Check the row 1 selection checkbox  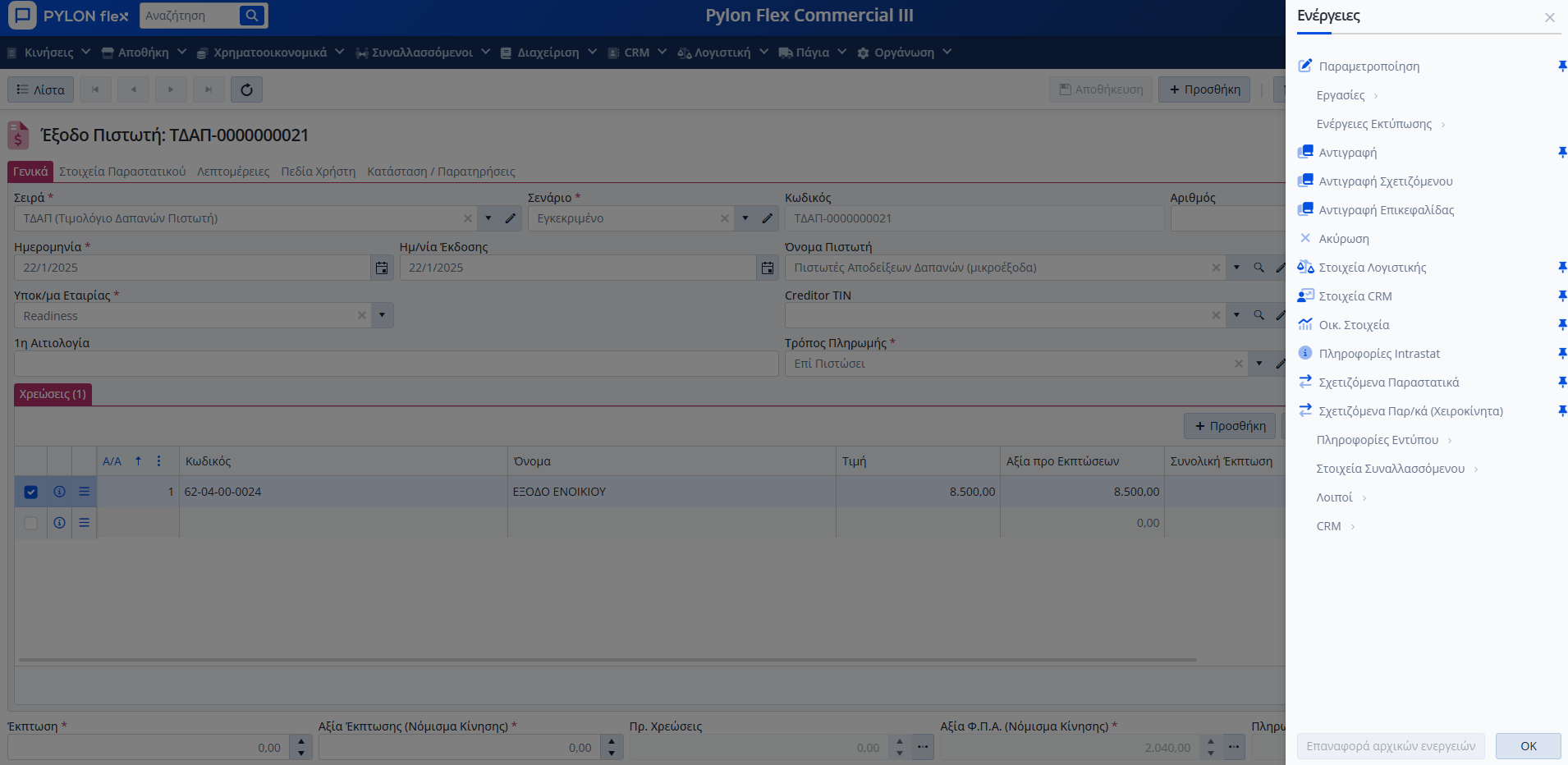coord(31,492)
